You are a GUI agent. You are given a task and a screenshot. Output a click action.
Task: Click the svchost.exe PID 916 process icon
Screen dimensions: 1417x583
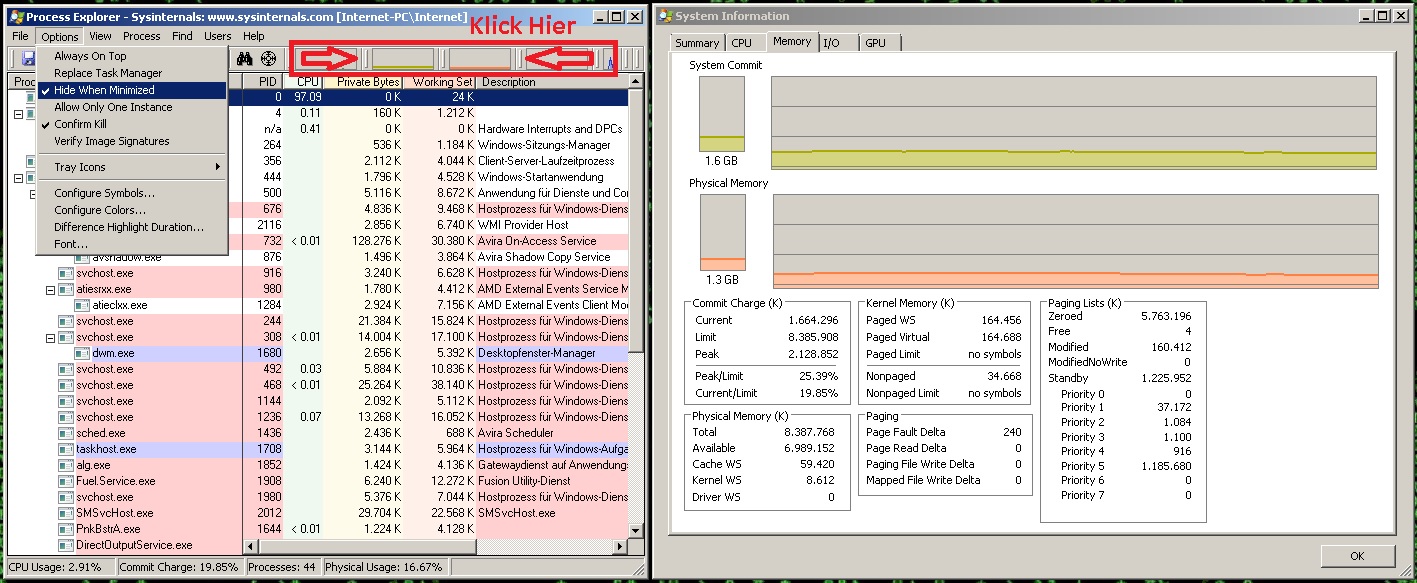[66, 273]
